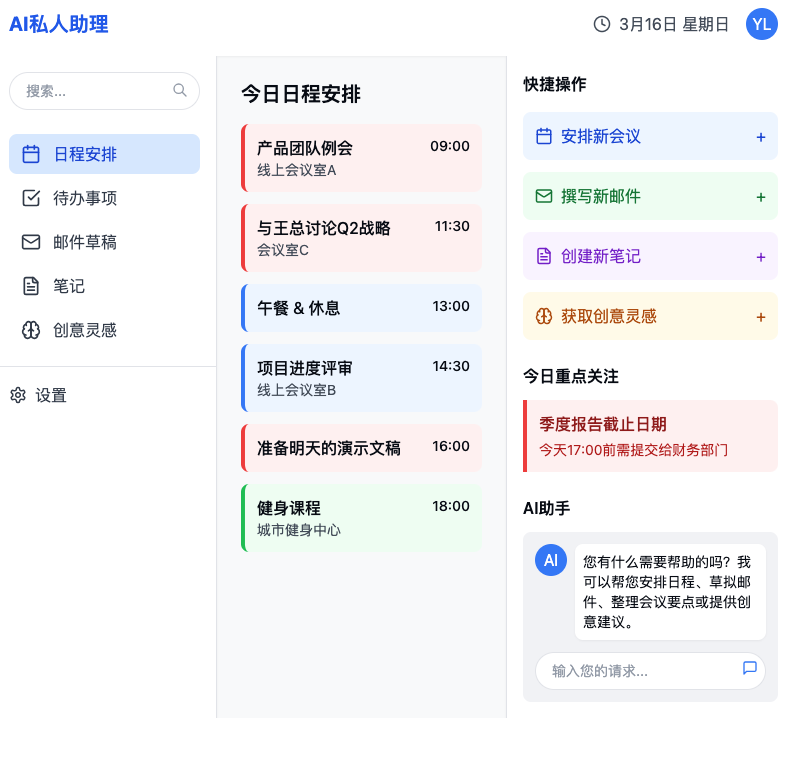Screen dimensions: 788x758
Task: Click the 撰写新邮件 quick action
Action: pyautogui.click(x=650, y=196)
